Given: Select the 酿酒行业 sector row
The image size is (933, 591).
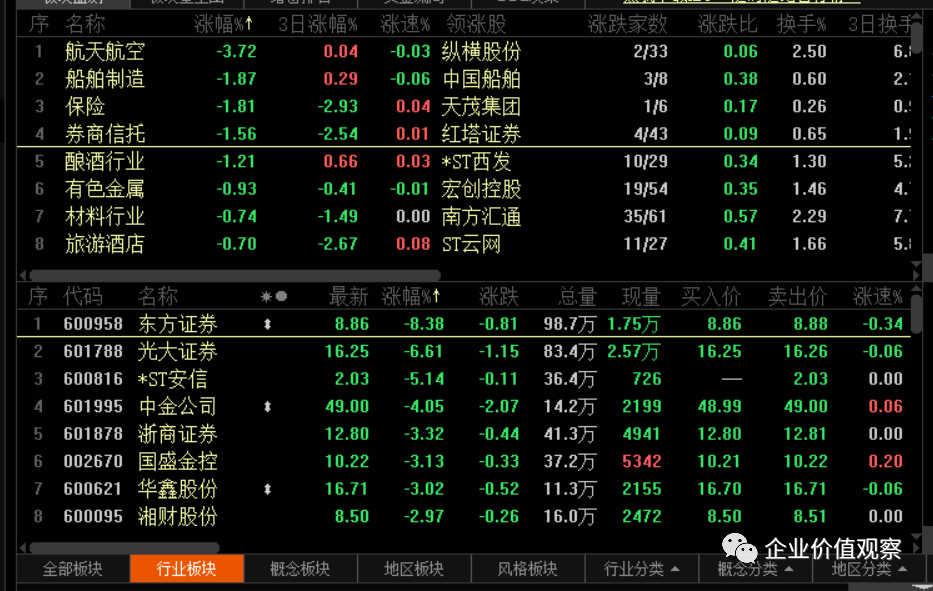Looking at the screenshot, I should pyautogui.click(x=464, y=161).
